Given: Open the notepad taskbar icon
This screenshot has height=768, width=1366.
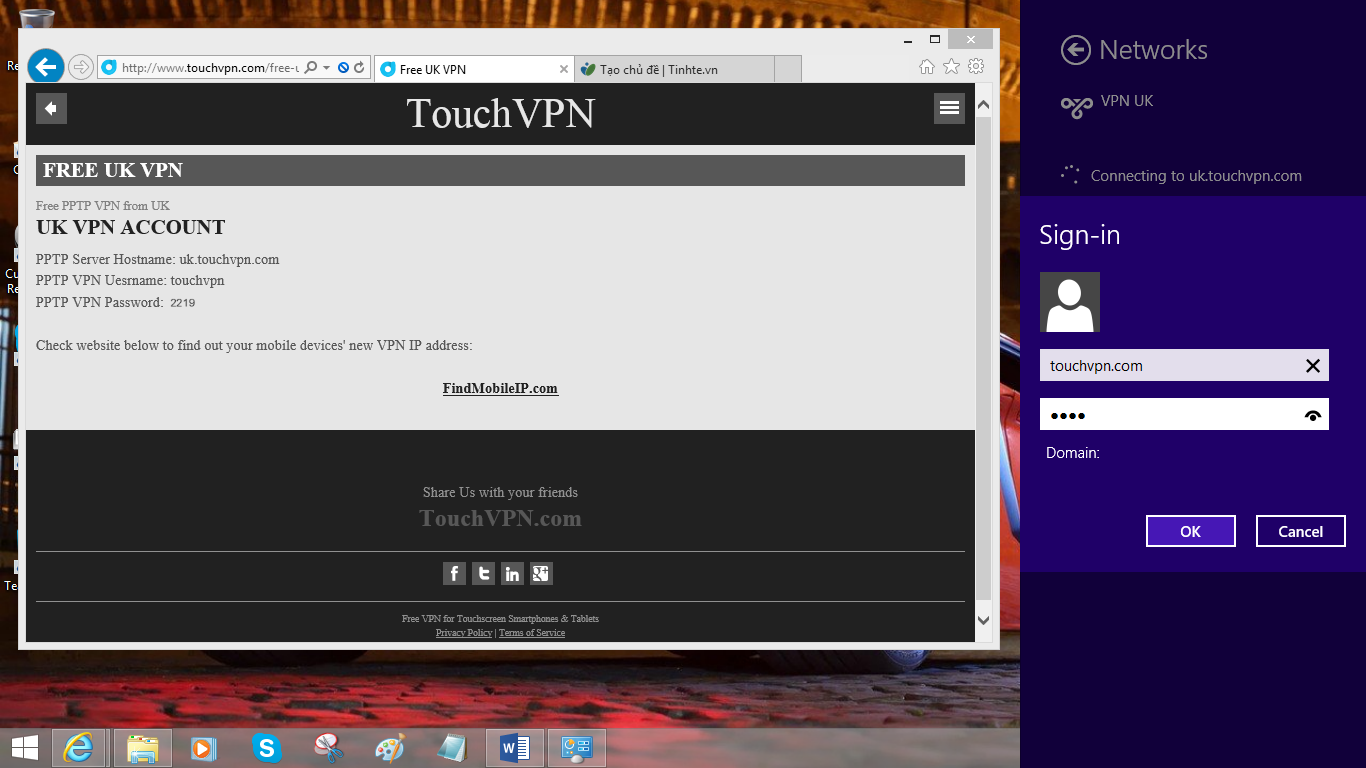Looking at the screenshot, I should (452, 748).
